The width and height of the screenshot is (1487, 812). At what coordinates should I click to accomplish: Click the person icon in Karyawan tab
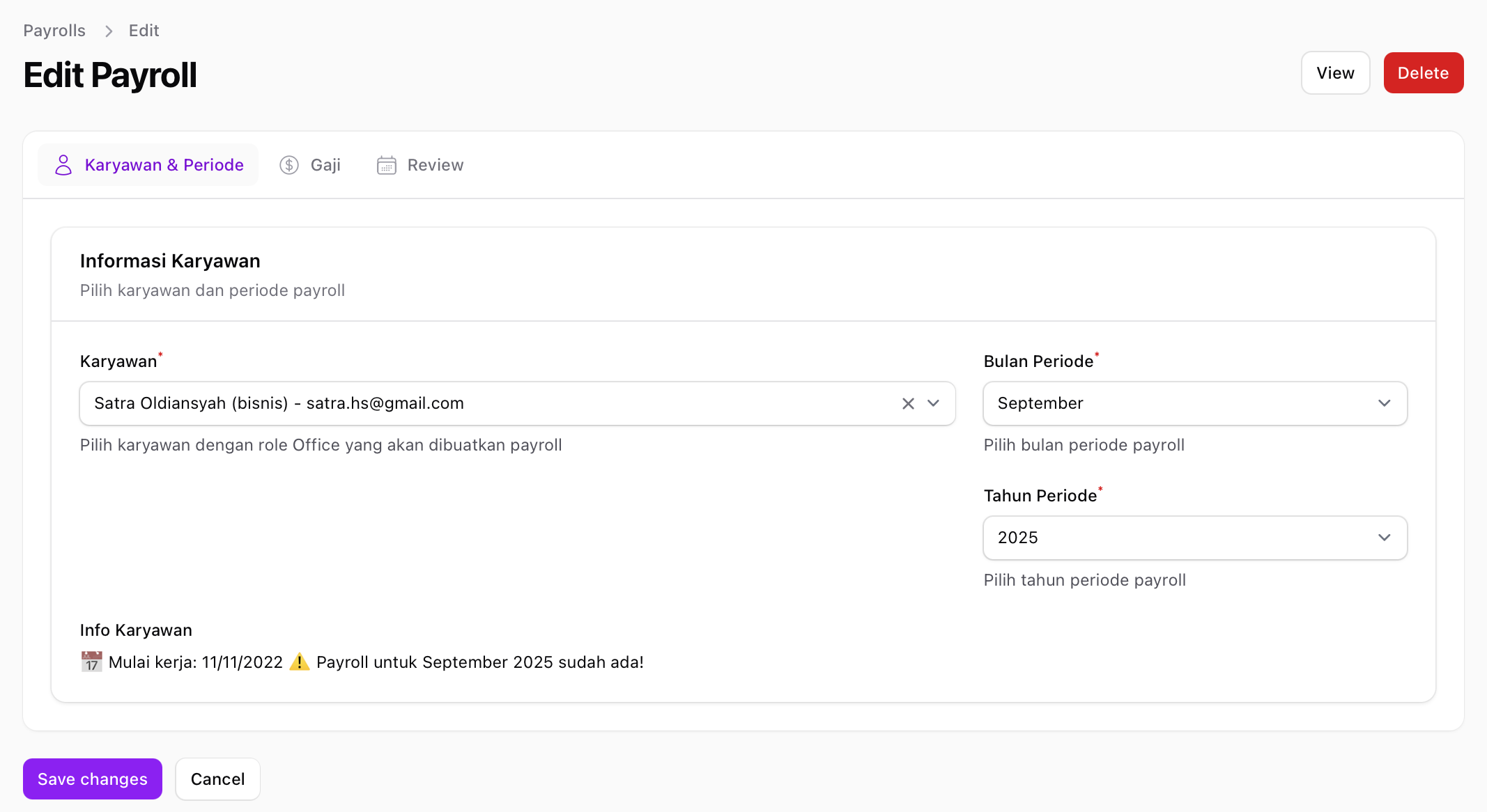coord(63,165)
